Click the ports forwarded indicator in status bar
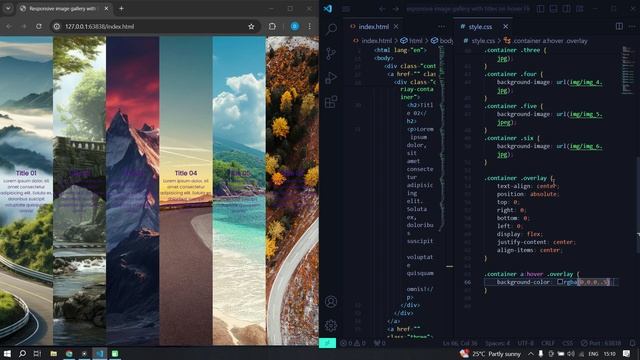 click(x=380, y=343)
